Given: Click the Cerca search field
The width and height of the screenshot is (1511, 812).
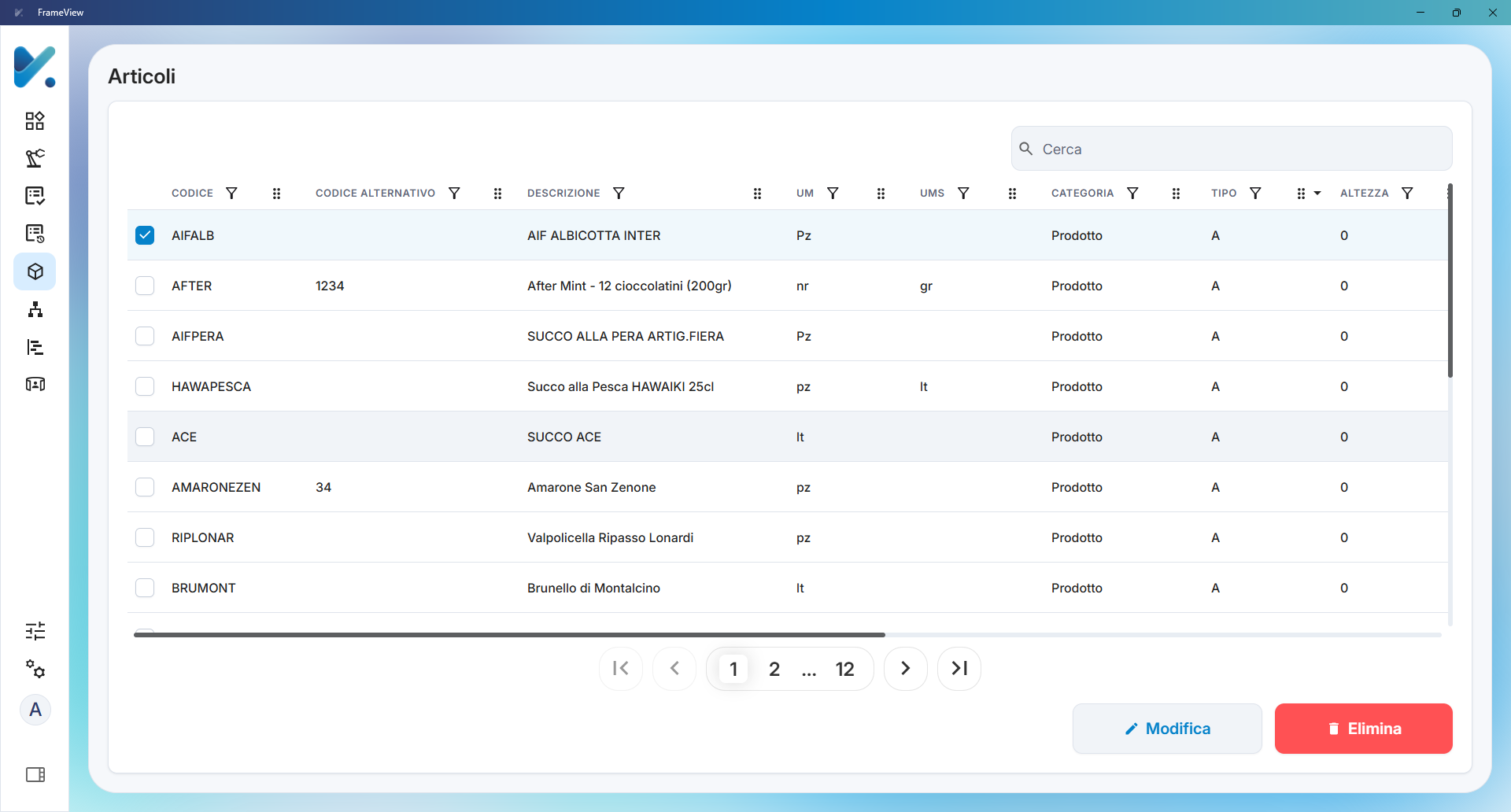Looking at the screenshot, I should (1232, 149).
